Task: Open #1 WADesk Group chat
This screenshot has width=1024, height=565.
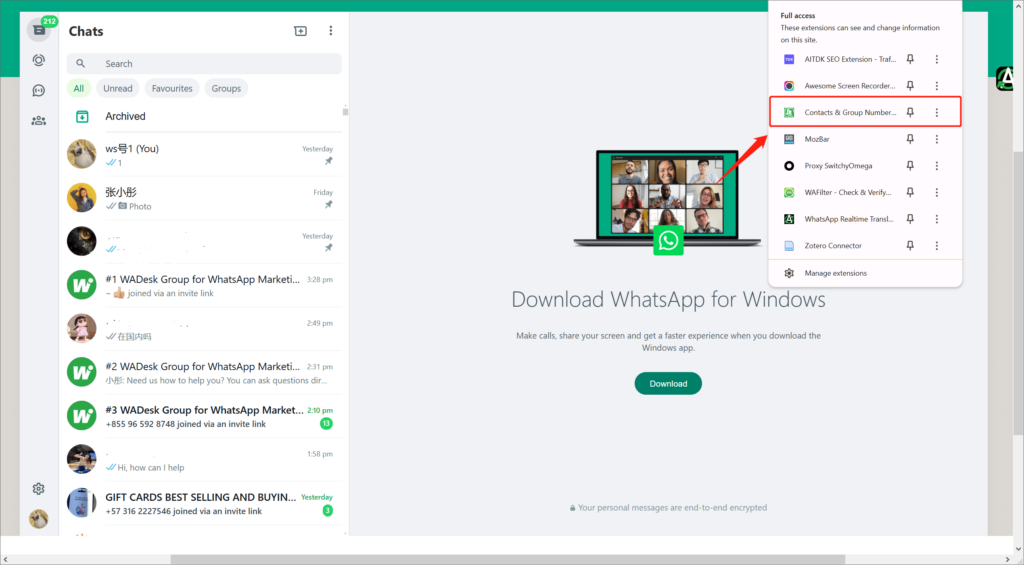Action: [x=204, y=285]
